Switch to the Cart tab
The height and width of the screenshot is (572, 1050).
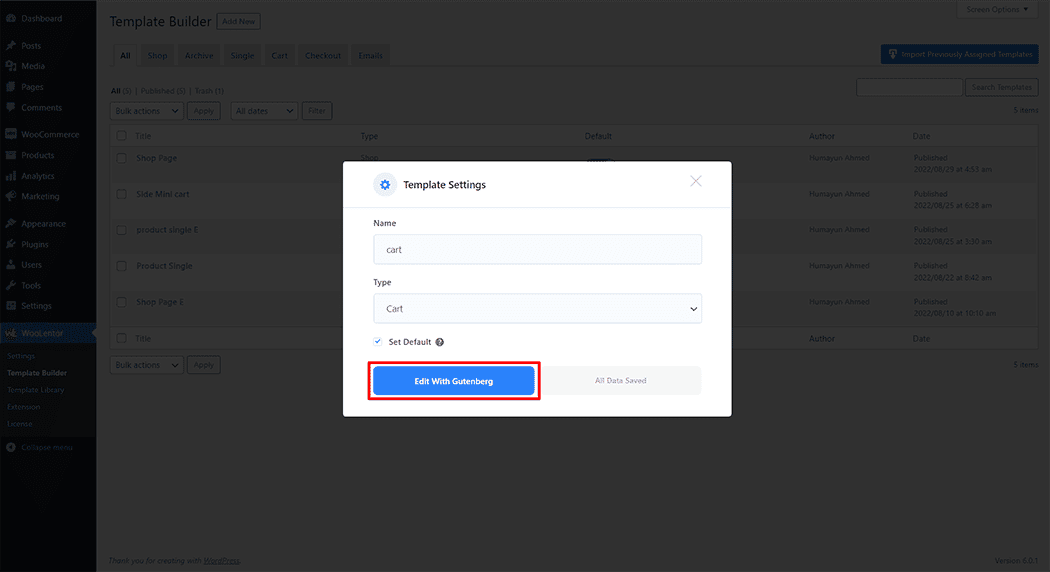(x=280, y=56)
